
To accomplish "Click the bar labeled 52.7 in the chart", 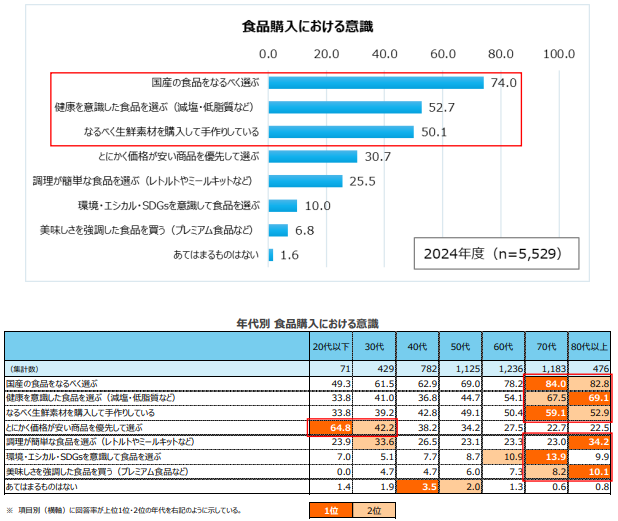I will tap(344, 107).
